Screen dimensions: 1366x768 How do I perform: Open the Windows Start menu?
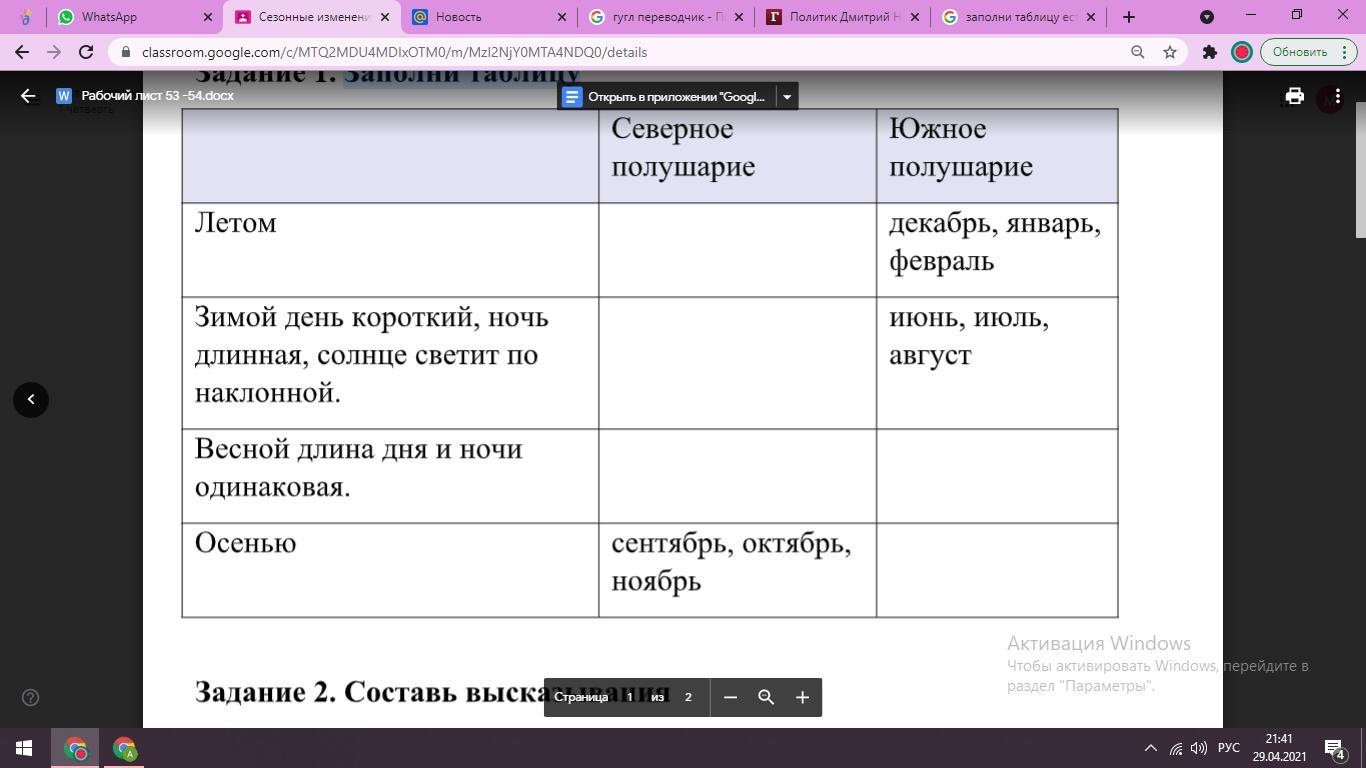tap(24, 748)
